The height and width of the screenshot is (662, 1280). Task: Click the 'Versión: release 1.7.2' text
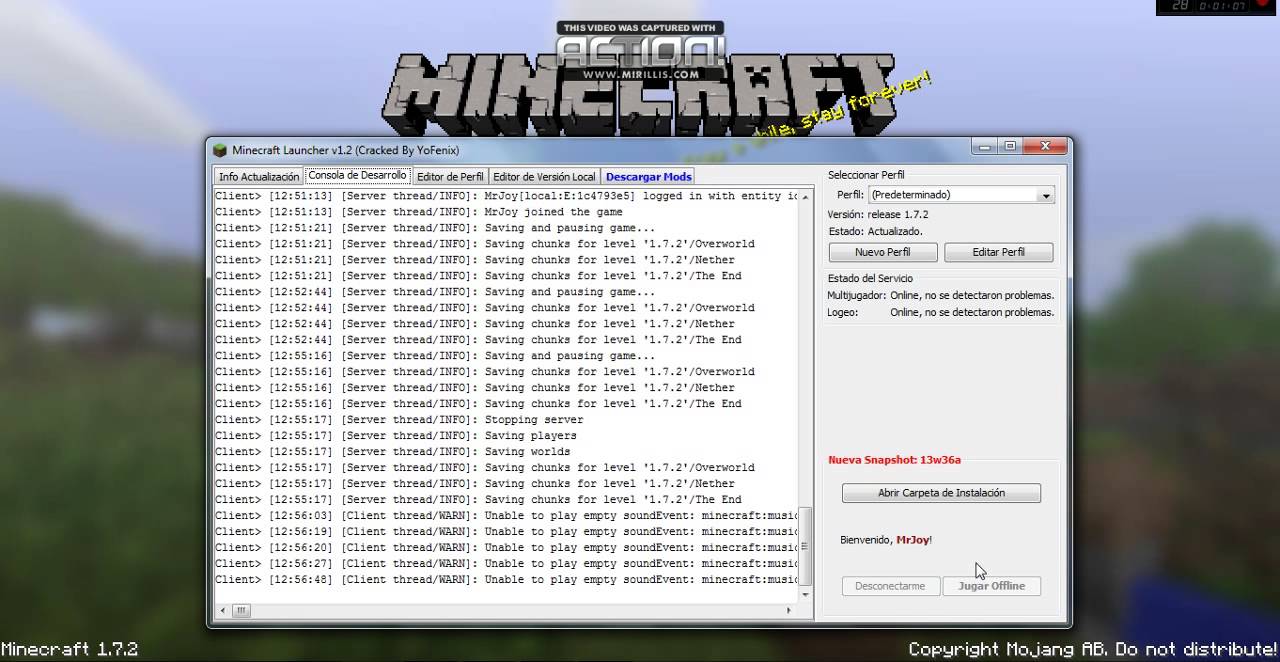pyautogui.click(x=877, y=215)
